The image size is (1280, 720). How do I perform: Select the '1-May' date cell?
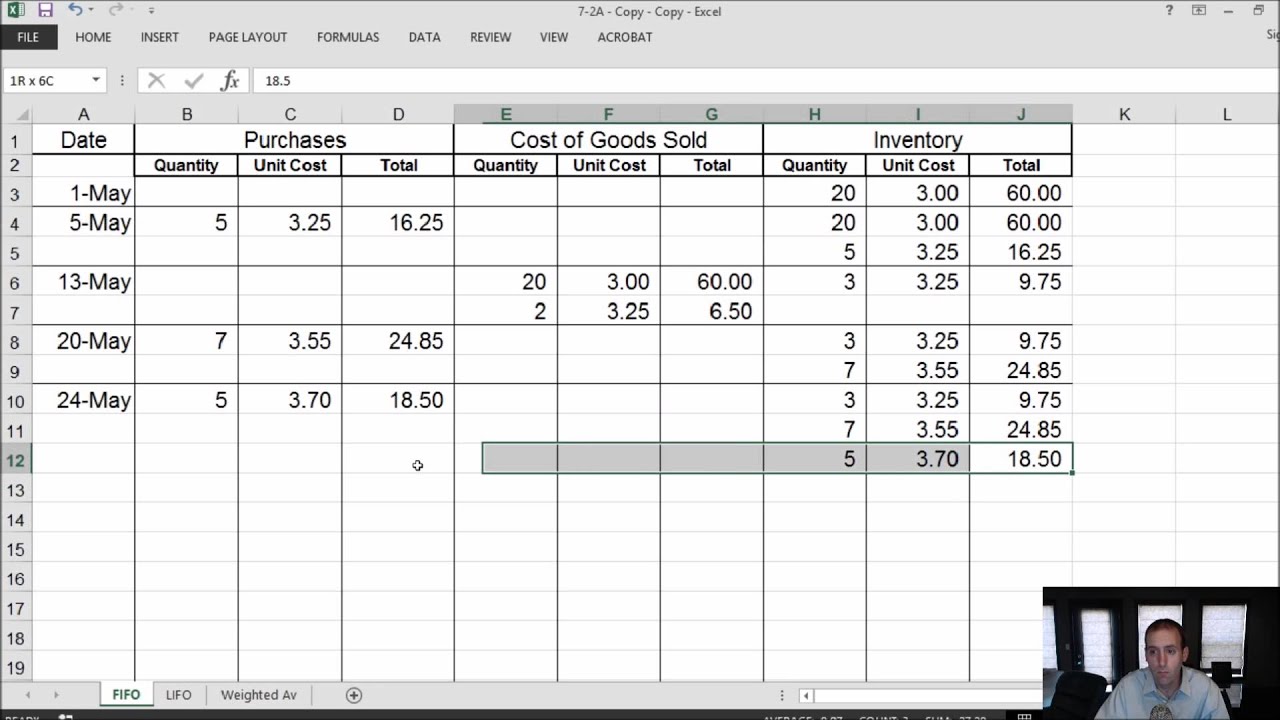tap(83, 193)
